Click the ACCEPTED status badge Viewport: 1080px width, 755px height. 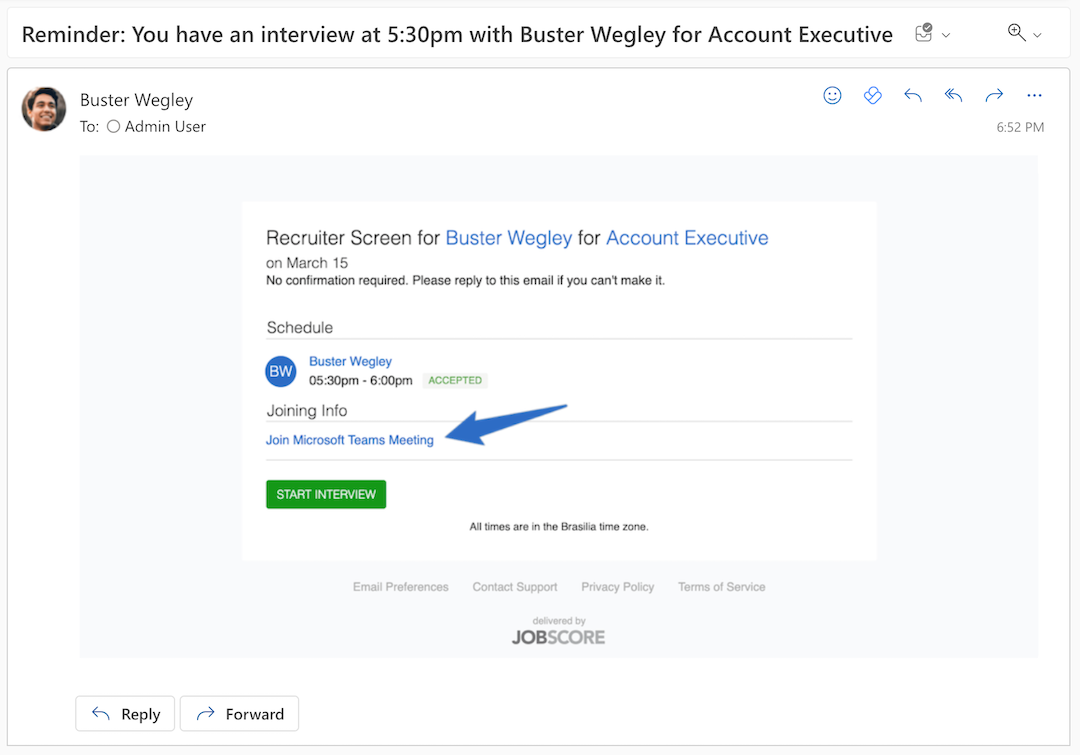coord(455,380)
